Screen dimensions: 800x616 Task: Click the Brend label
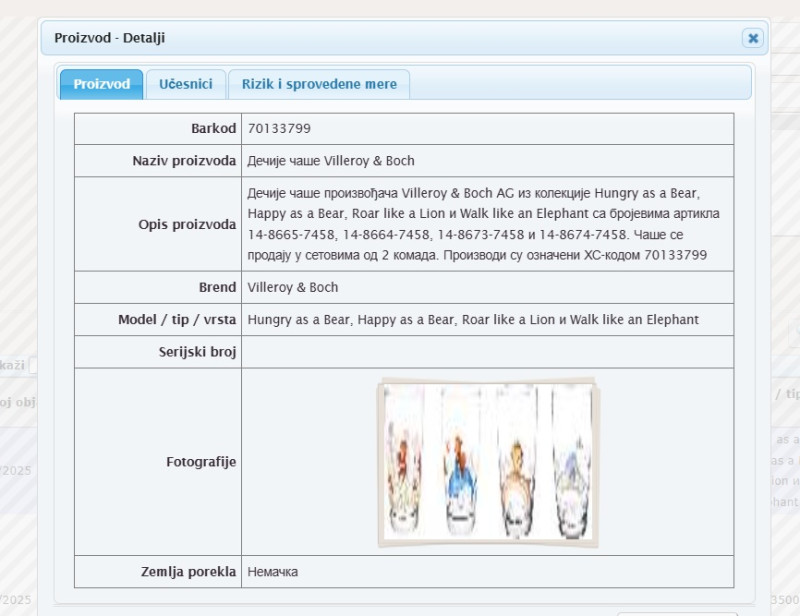(x=217, y=287)
